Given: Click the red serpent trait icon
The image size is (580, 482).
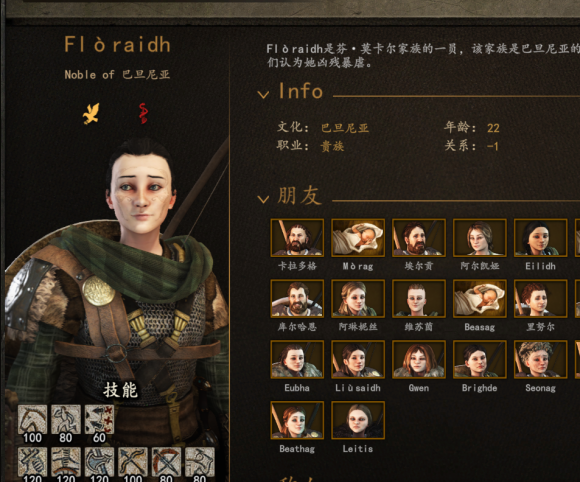Looking at the screenshot, I should pos(143,114).
